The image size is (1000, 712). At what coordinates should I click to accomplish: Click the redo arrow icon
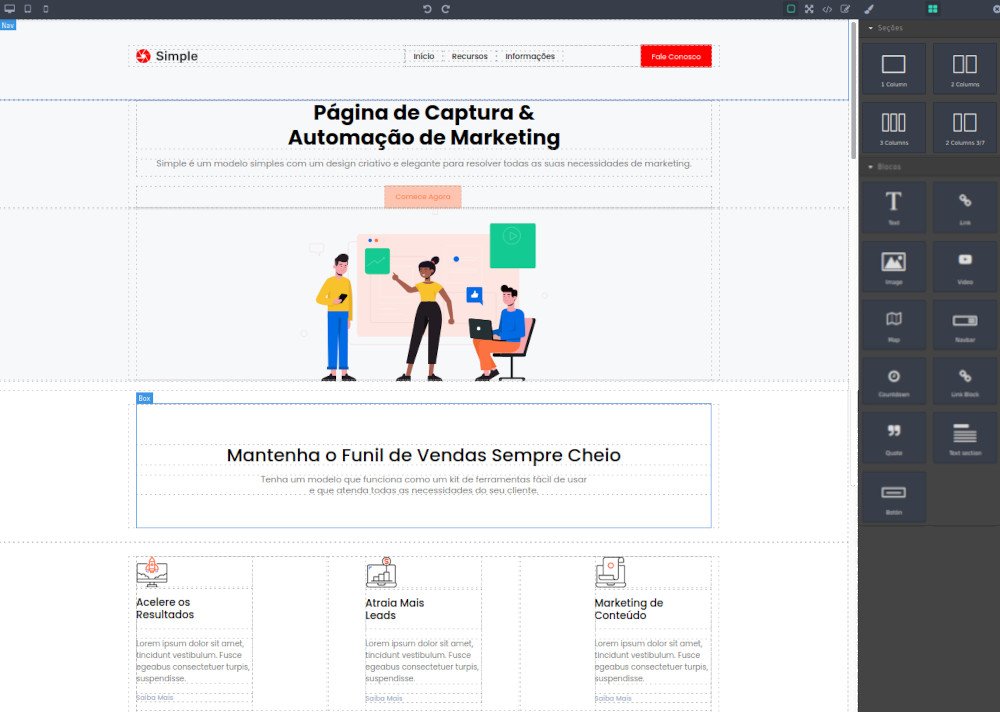(x=446, y=9)
